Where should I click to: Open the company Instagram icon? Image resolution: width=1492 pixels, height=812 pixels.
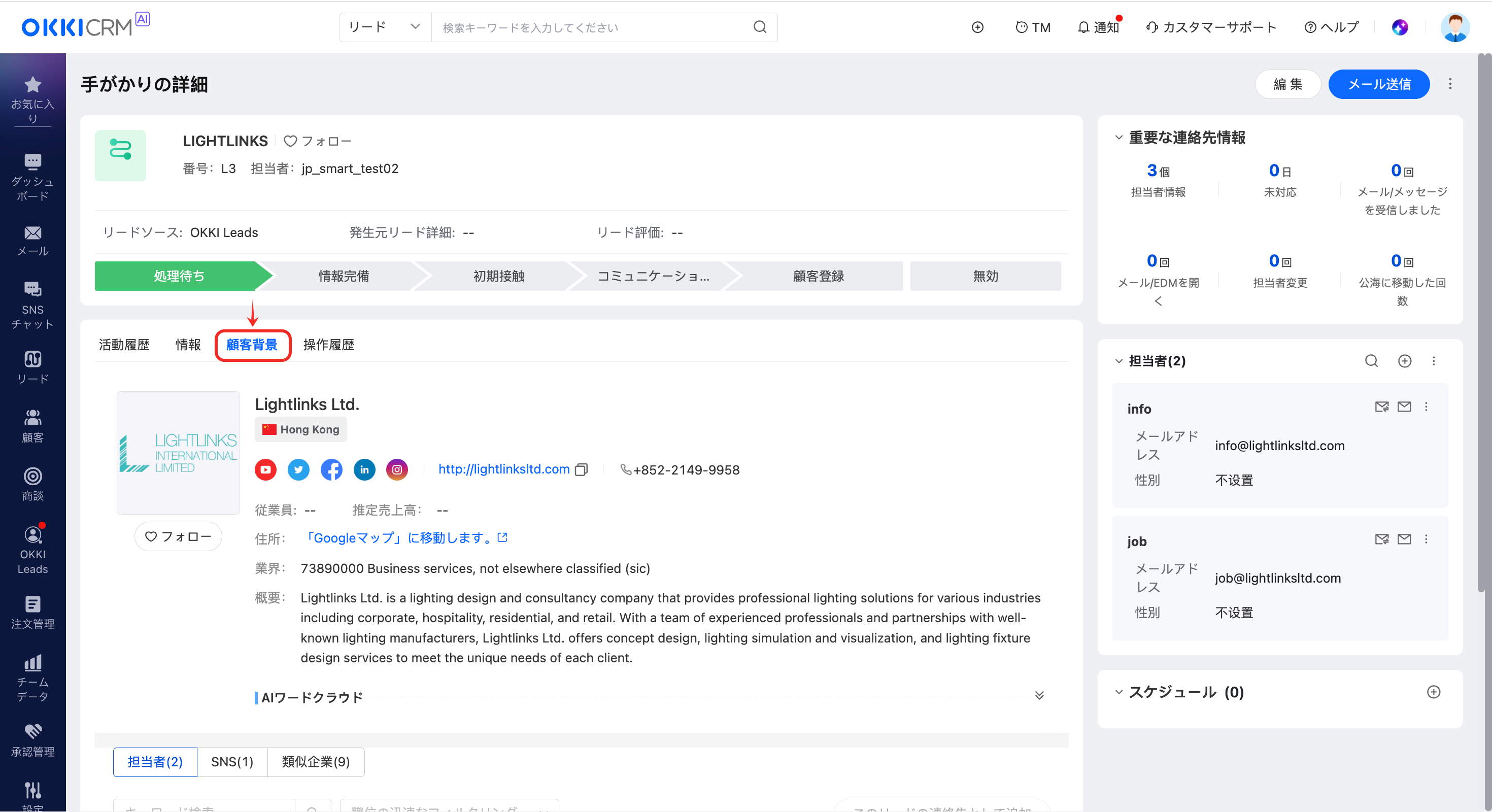tap(397, 470)
